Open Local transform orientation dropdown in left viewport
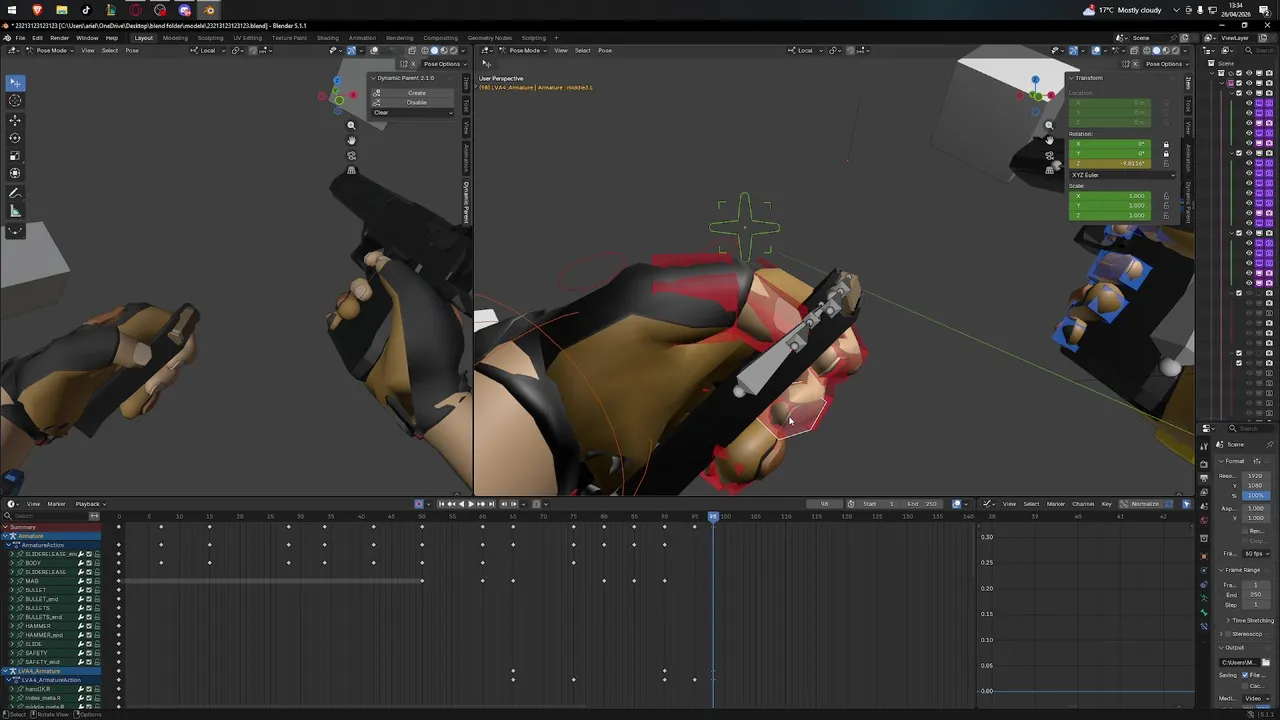Screen dimensions: 1280x720 [208, 50]
